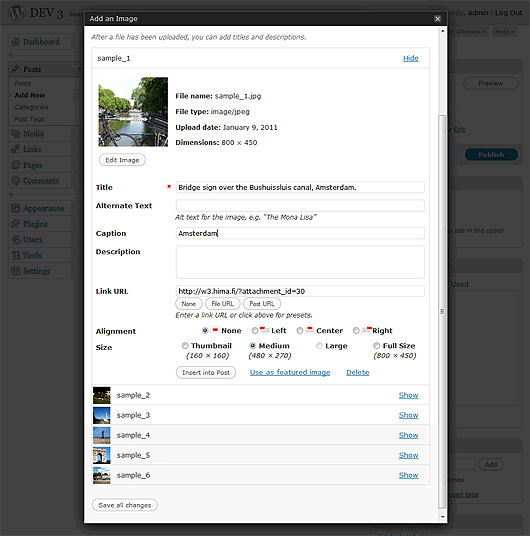Click the Links chain icon
Viewport: 530px width, 536px height.
16,149
